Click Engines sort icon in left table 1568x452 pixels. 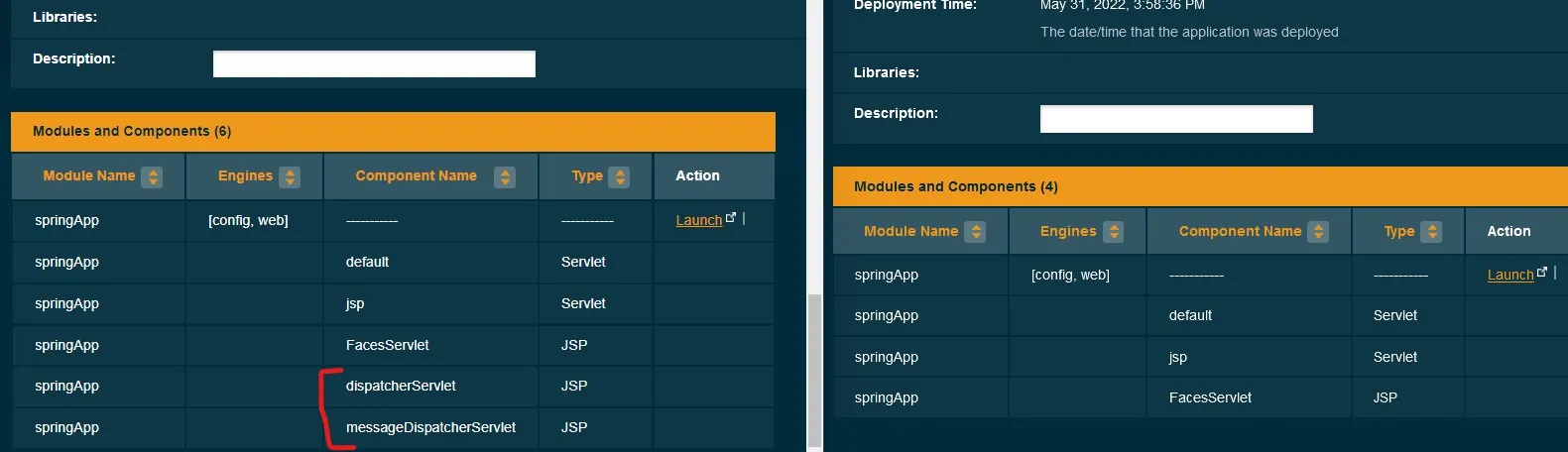pos(290,177)
